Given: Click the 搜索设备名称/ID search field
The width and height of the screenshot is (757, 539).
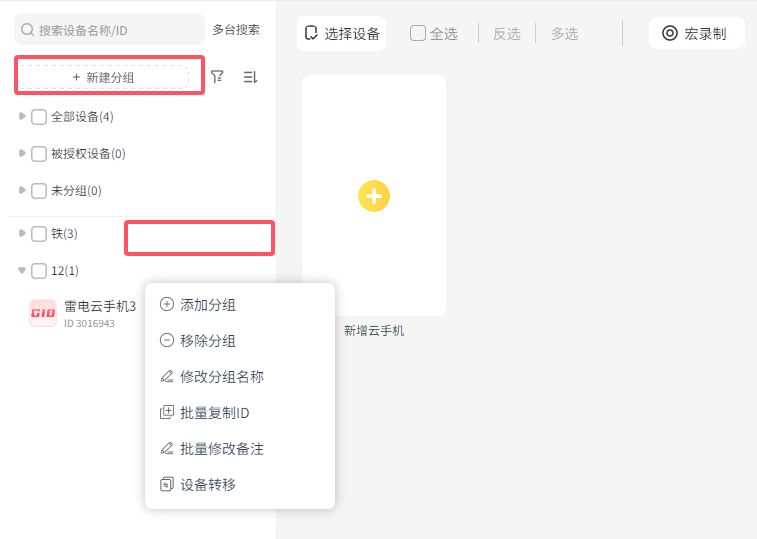Looking at the screenshot, I should click(115, 30).
